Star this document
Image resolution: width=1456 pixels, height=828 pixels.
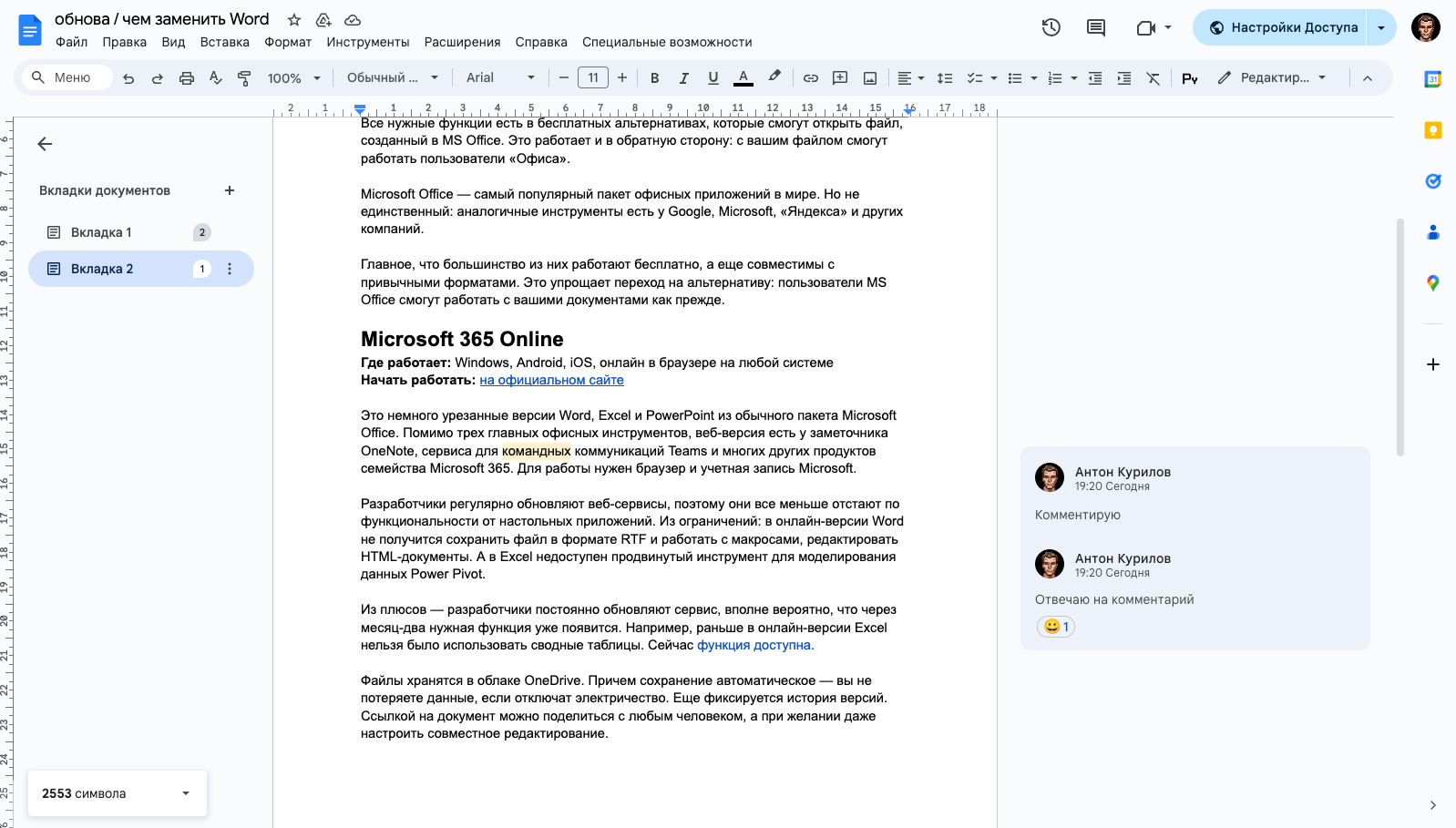[294, 20]
